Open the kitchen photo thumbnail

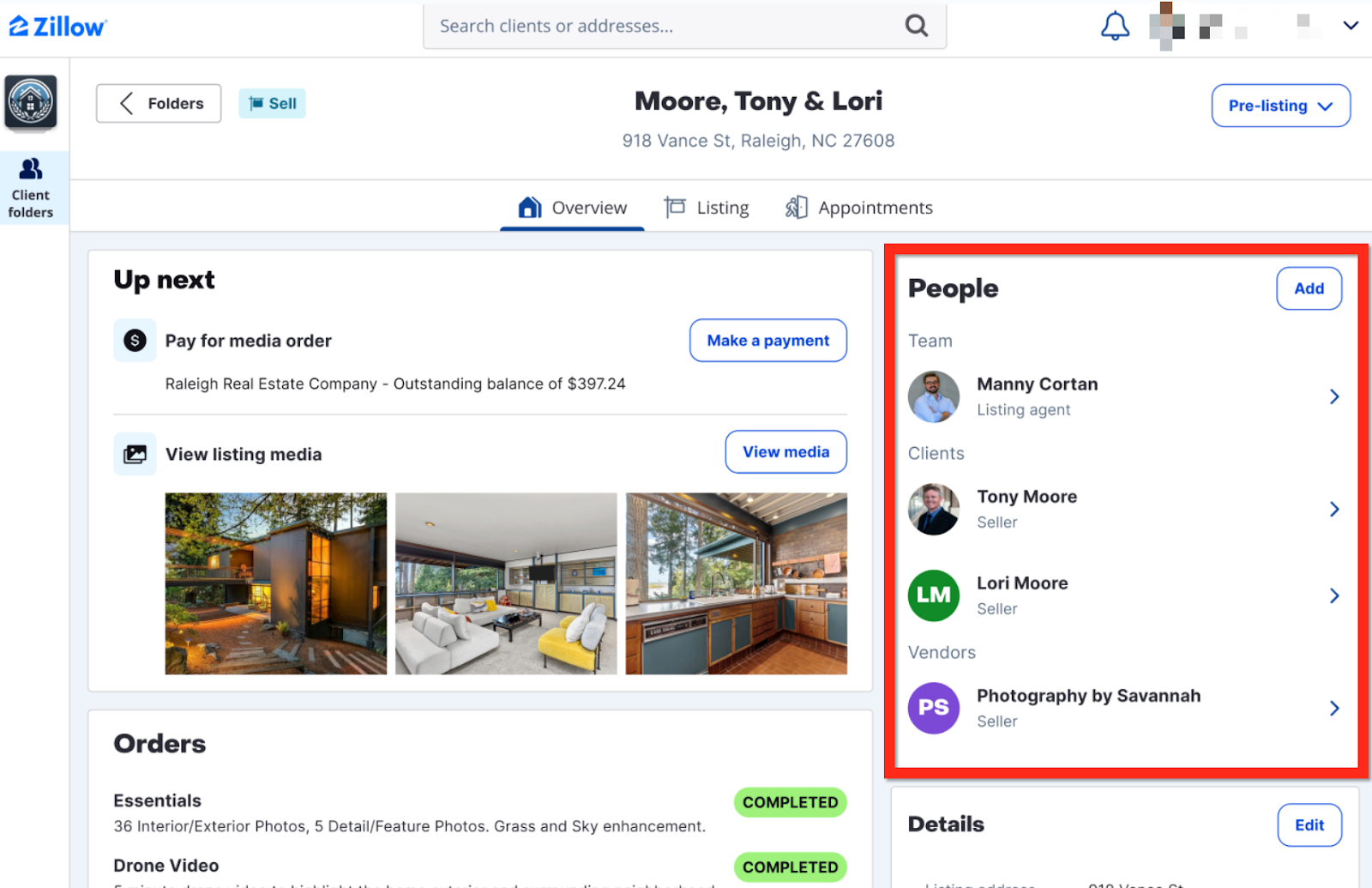[736, 583]
